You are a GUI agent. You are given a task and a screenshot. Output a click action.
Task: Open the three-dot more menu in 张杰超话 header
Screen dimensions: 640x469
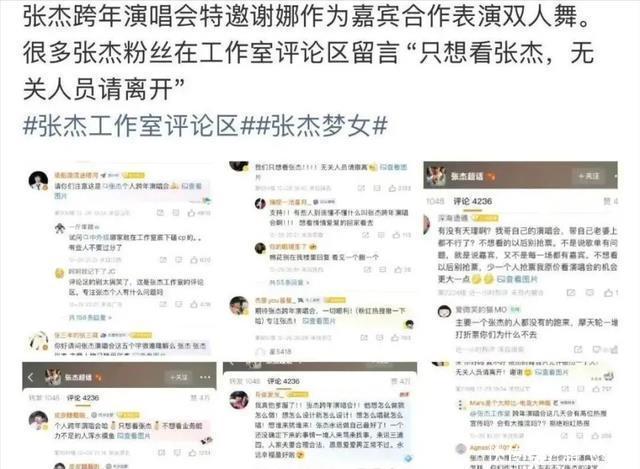tap(205, 378)
